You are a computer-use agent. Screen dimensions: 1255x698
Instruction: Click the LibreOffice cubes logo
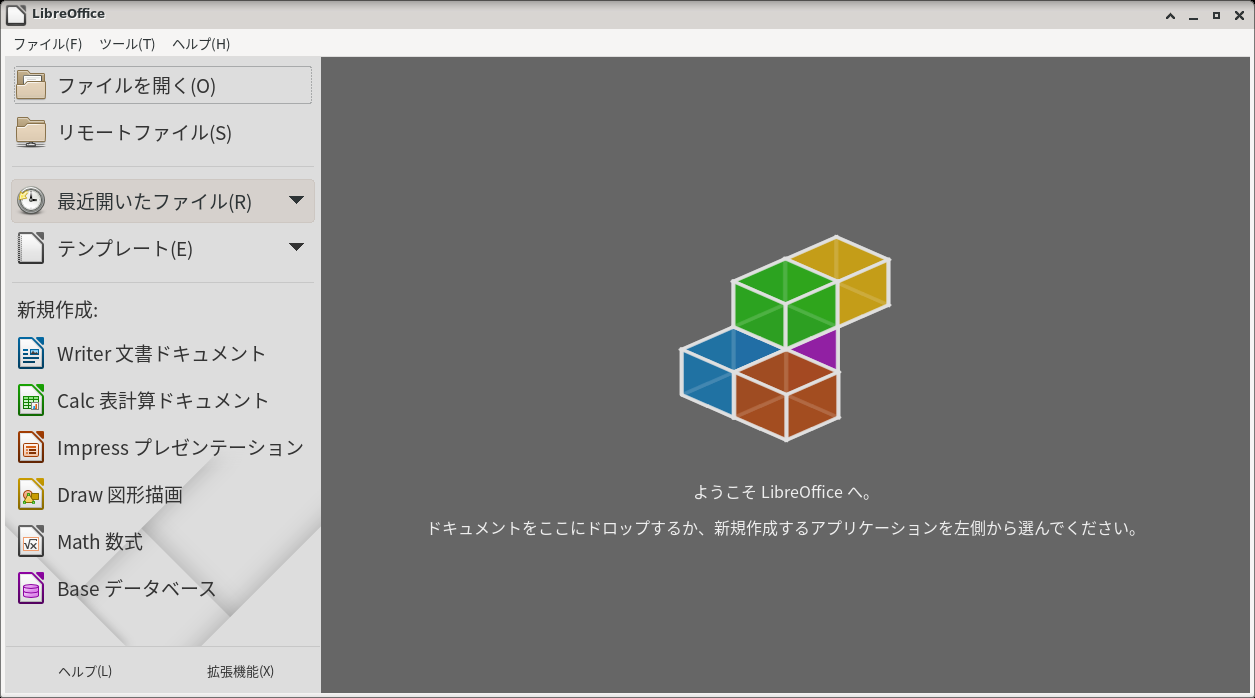click(785, 338)
